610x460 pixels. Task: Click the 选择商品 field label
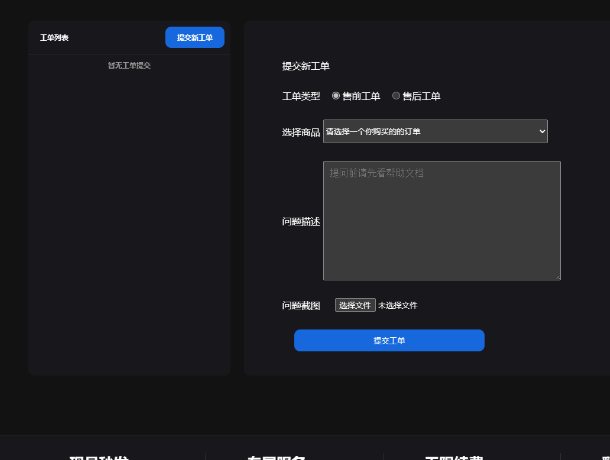(x=301, y=132)
